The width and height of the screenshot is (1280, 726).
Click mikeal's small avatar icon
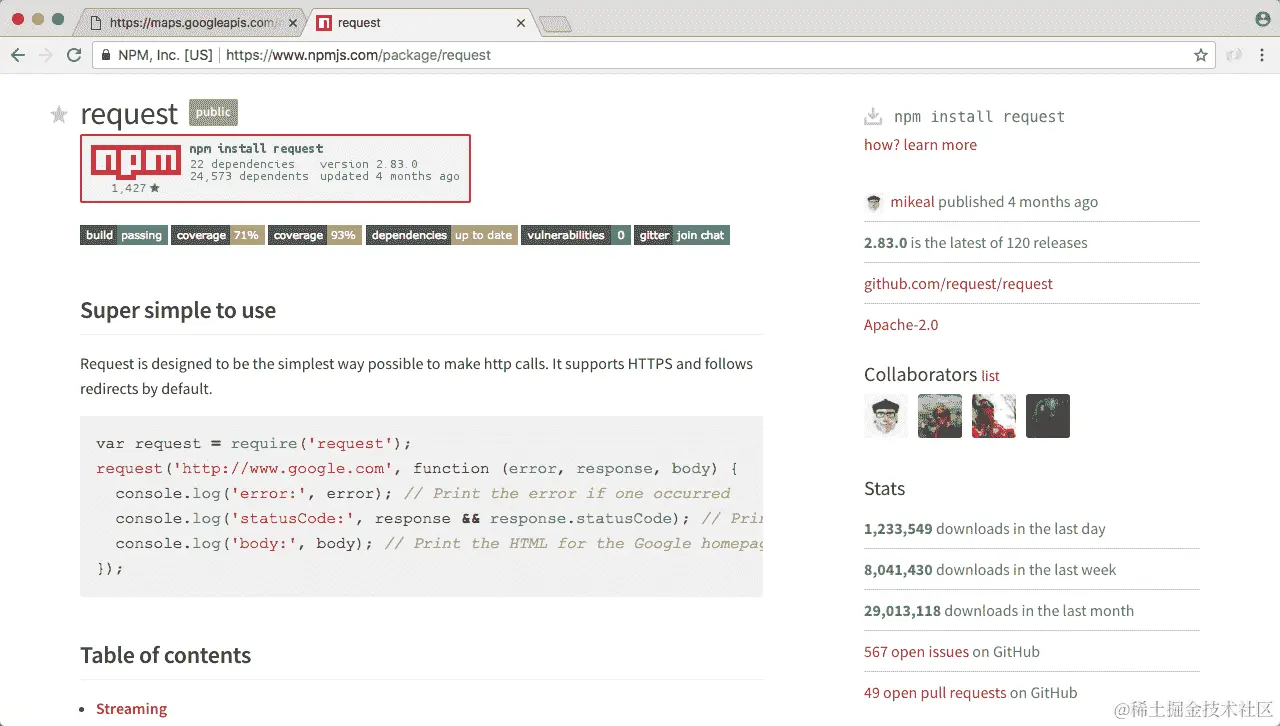coord(874,202)
